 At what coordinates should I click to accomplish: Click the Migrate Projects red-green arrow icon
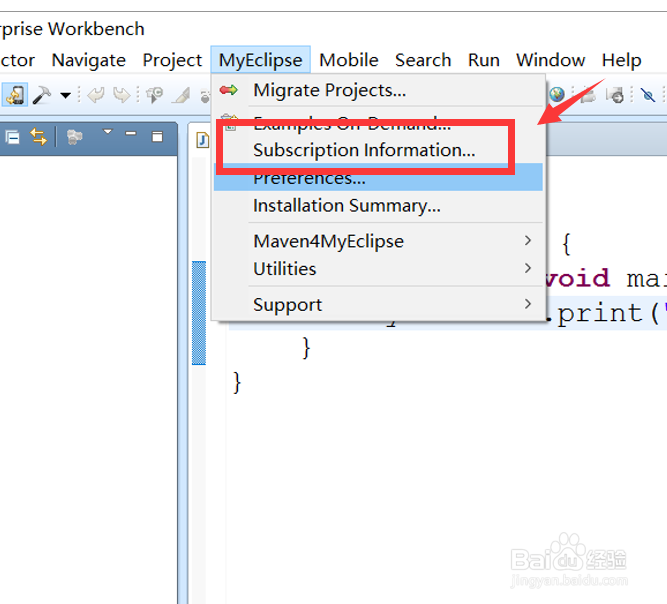point(228,90)
